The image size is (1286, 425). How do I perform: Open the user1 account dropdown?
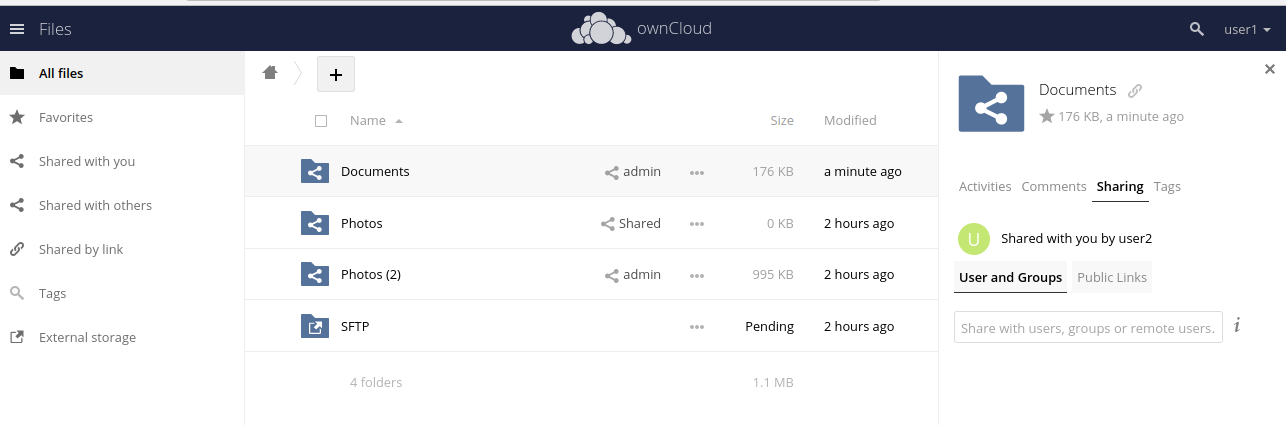point(1247,30)
